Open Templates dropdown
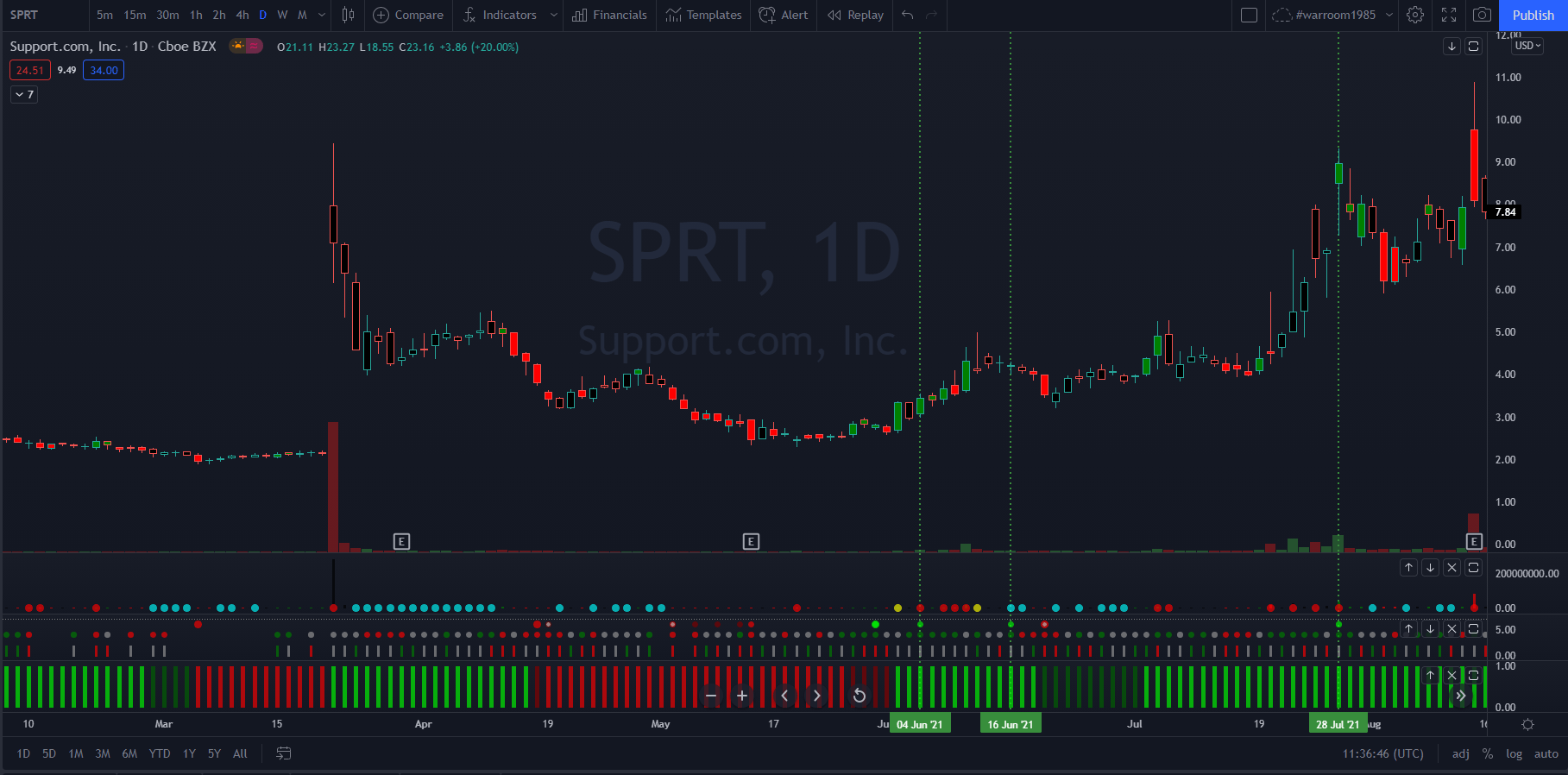This screenshot has height=775, width=1568. click(x=703, y=15)
